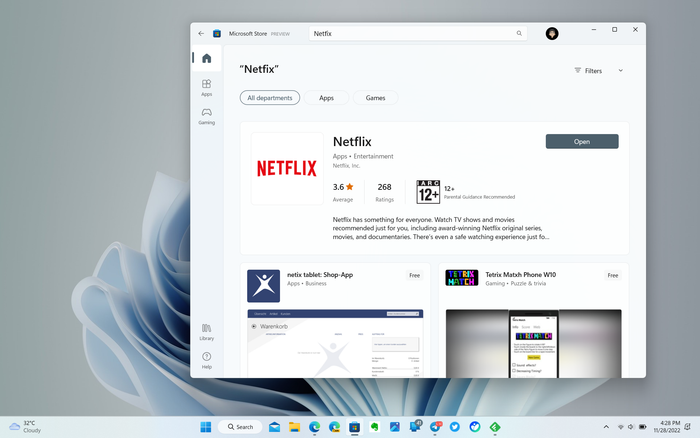Open the Netflix app
This screenshot has width=700, height=438.
tap(582, 142)
